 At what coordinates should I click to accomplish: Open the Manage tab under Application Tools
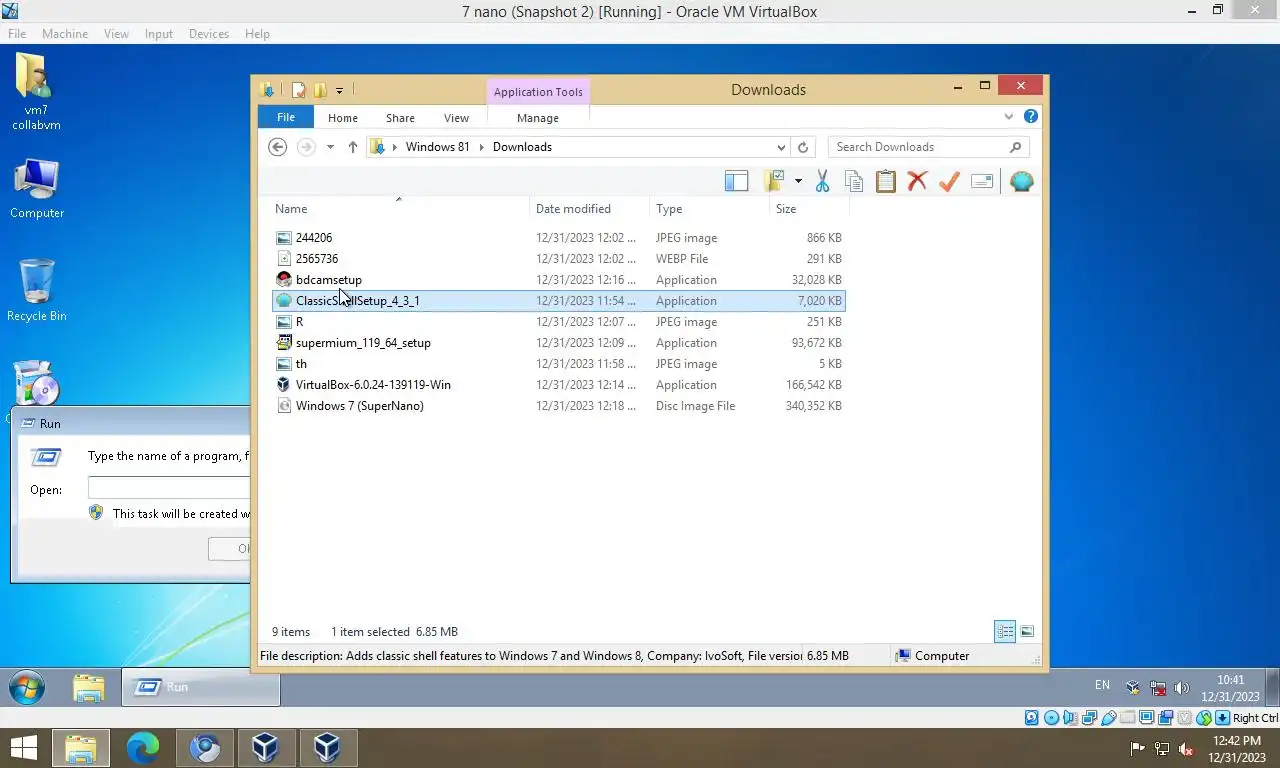[538, 118]
